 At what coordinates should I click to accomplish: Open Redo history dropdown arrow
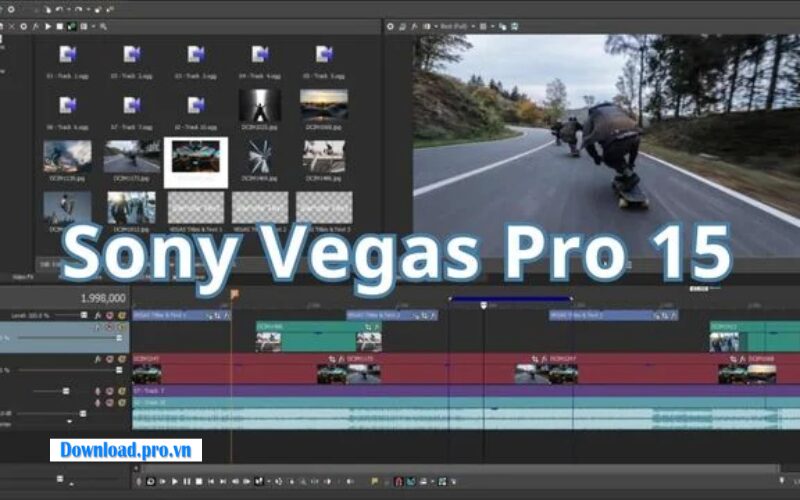[88, 9]
